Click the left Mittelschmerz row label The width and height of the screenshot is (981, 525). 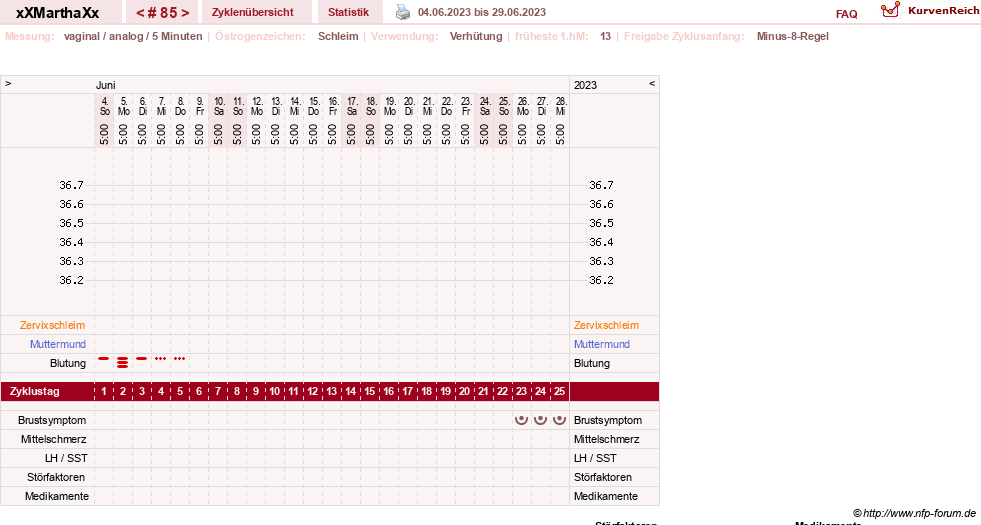[x=53, y=439]
